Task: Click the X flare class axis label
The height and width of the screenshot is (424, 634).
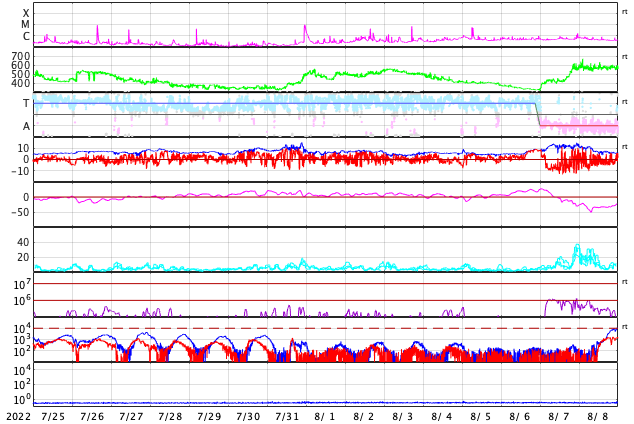Action: 26,13
